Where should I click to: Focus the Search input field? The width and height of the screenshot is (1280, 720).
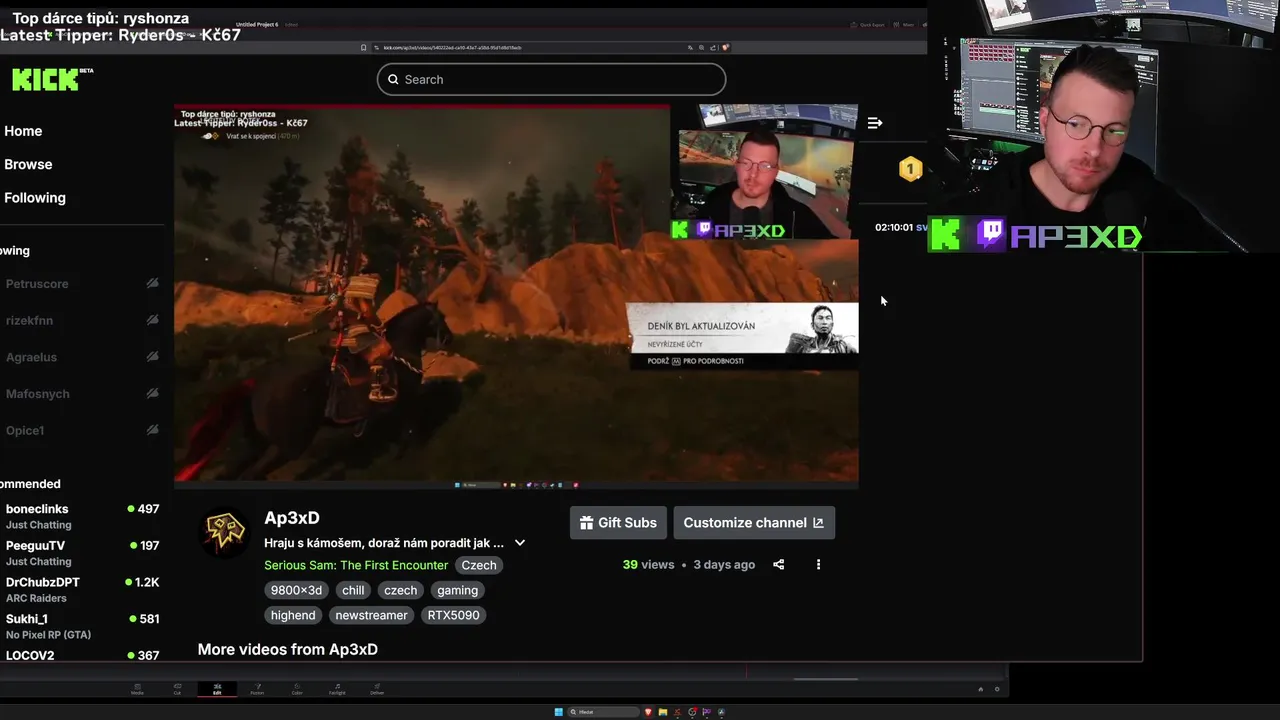point(551,79)
